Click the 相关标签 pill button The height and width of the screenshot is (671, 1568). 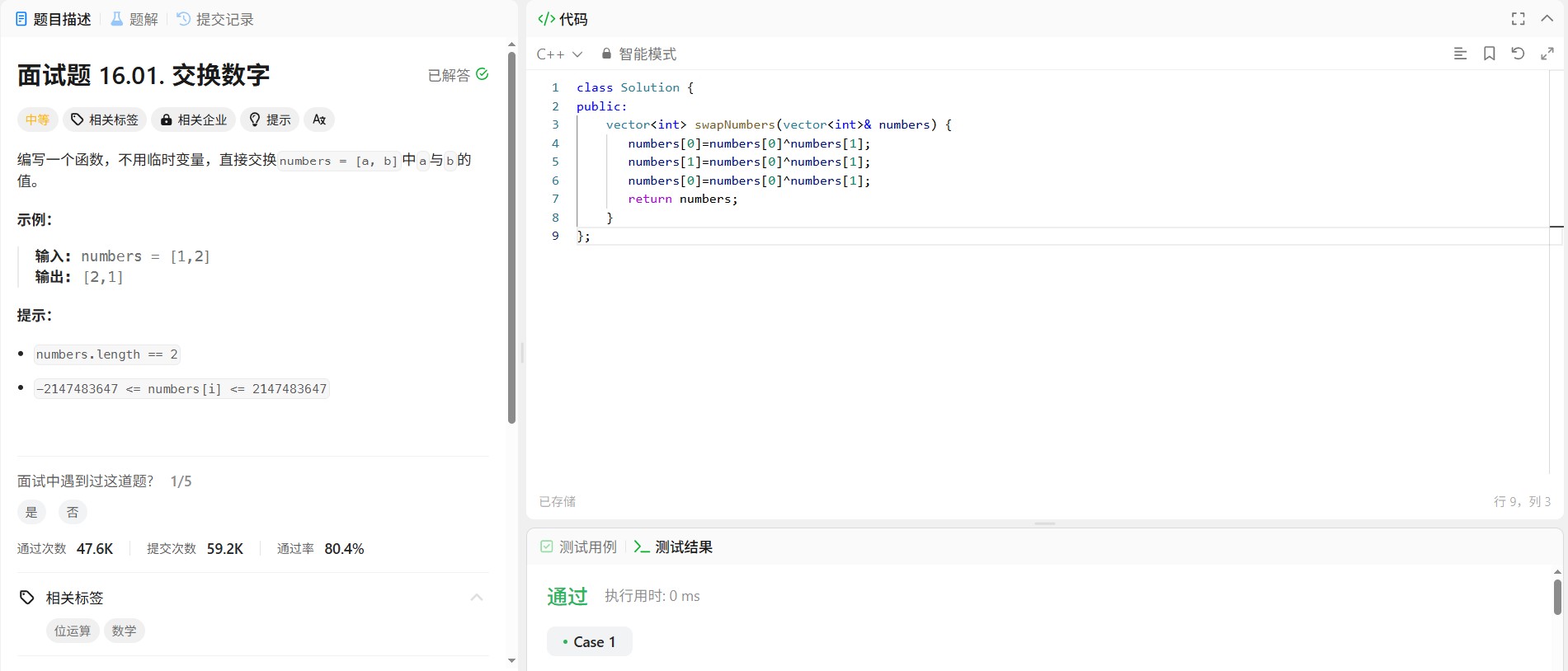(x=105, y=120)
